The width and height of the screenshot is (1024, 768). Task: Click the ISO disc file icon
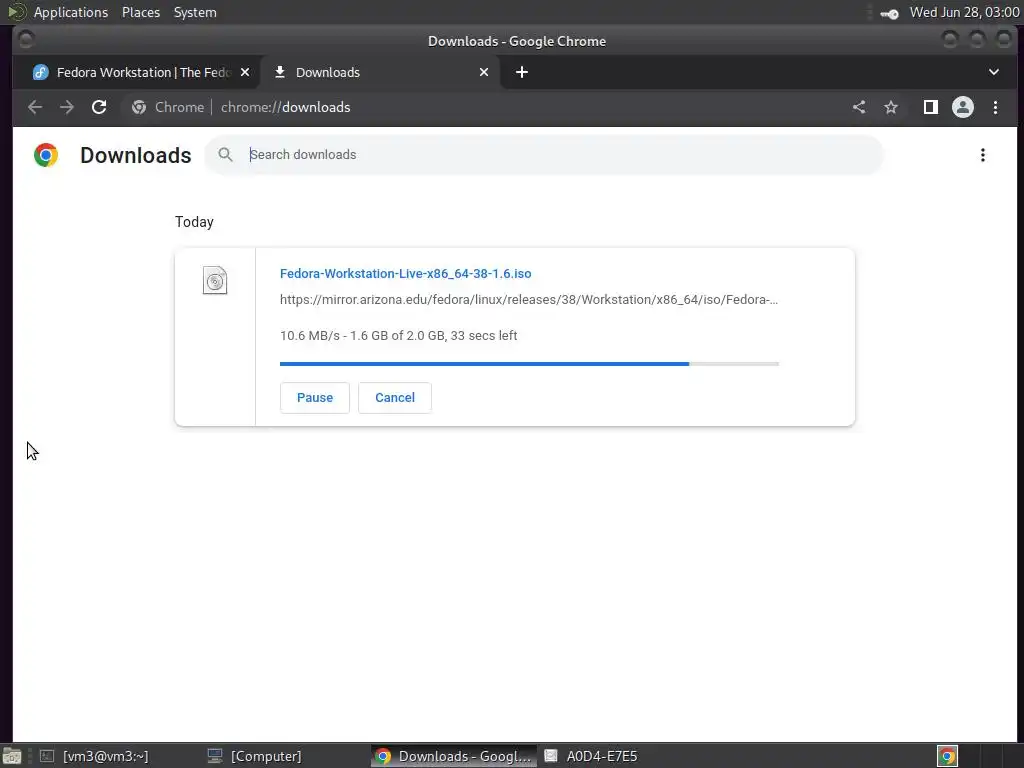tap(215, 280)
